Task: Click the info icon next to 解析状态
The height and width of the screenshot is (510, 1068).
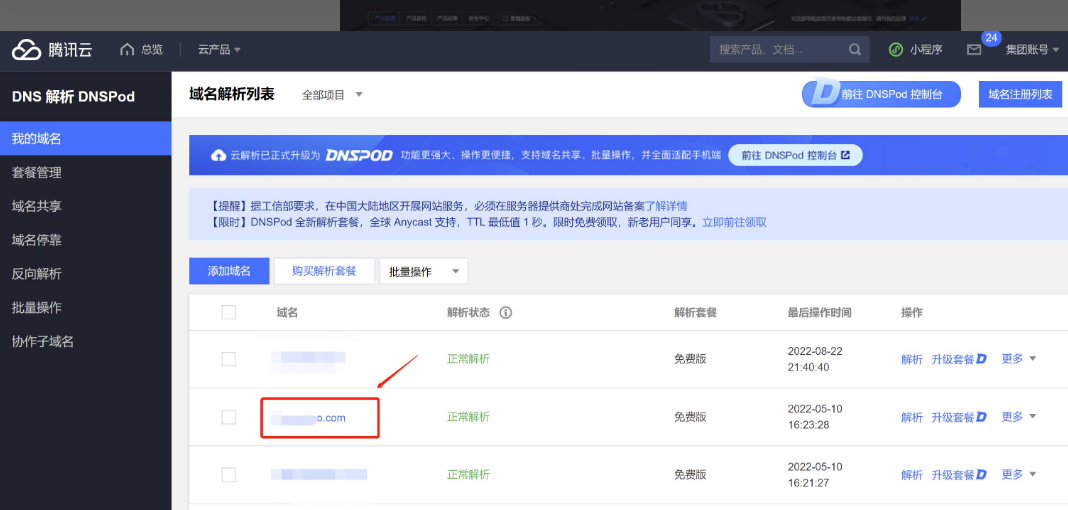Action: [506, 313]
